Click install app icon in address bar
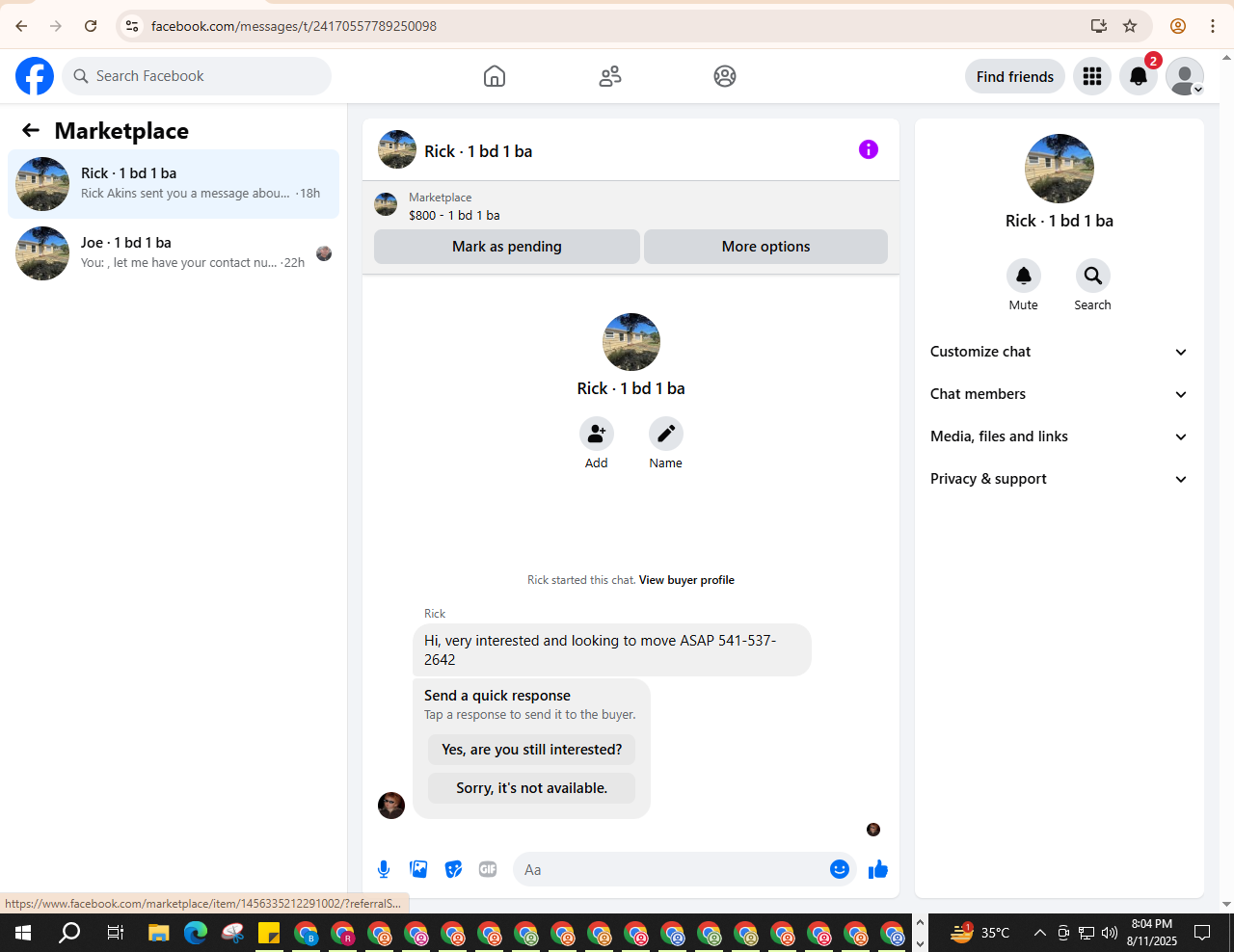The image size is (1234, 952). click(1099, 26)
